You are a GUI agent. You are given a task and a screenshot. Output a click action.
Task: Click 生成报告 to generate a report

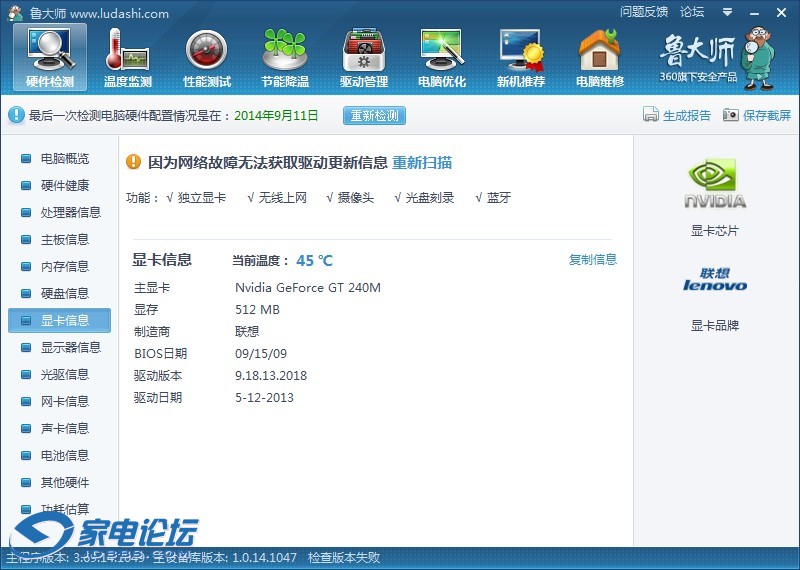pos(677,115)
